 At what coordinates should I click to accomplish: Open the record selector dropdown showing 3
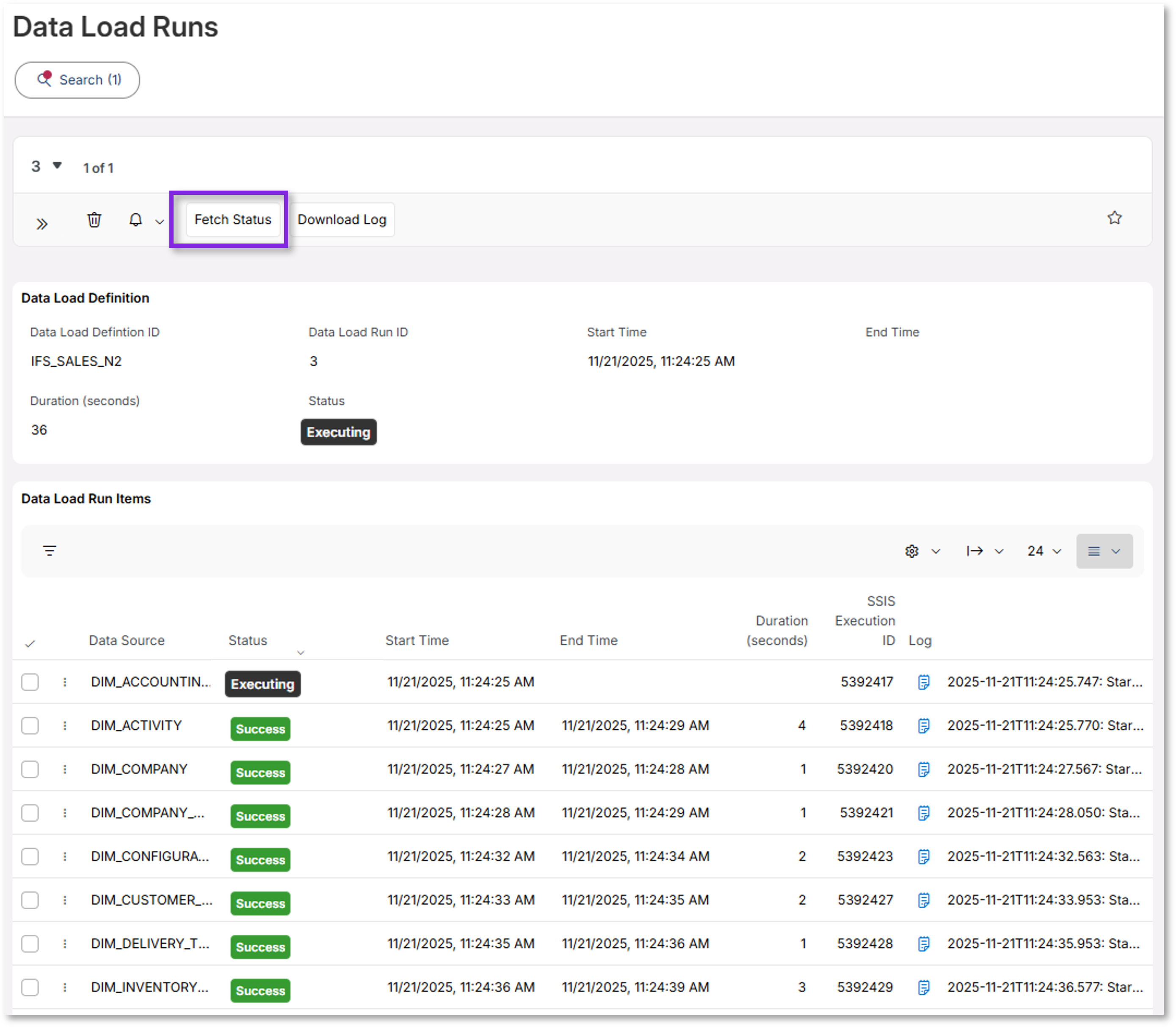47,166
